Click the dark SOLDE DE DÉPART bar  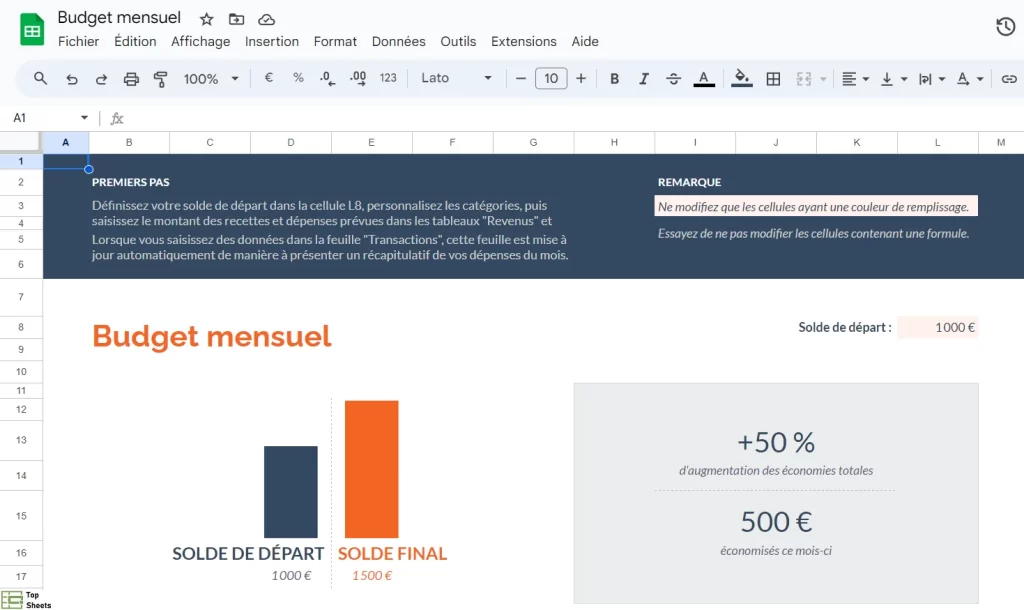click(291, 492)
